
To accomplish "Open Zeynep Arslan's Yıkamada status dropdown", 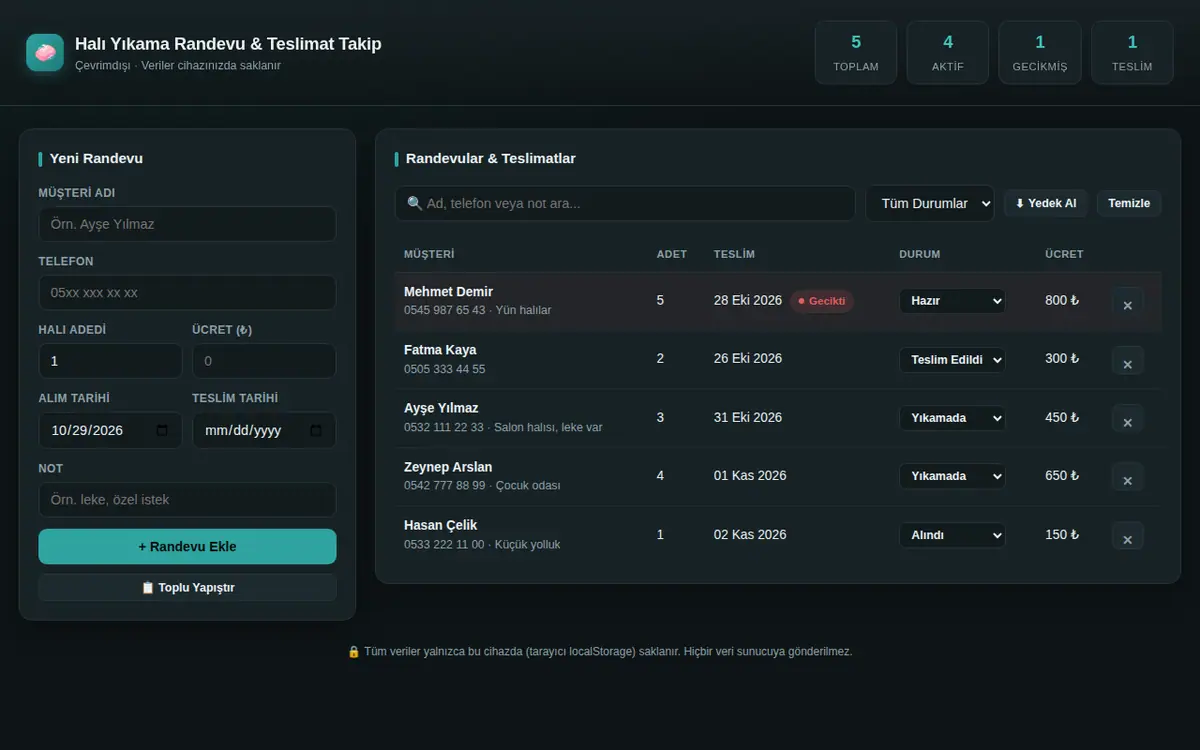I will pyautogui.click(x=952, y=476).
